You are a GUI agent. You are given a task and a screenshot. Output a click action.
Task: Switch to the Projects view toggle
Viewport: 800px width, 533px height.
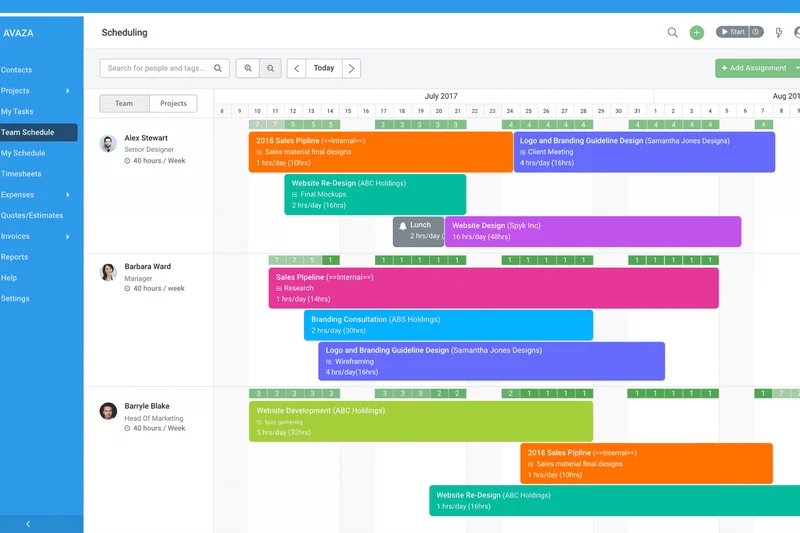173,104
